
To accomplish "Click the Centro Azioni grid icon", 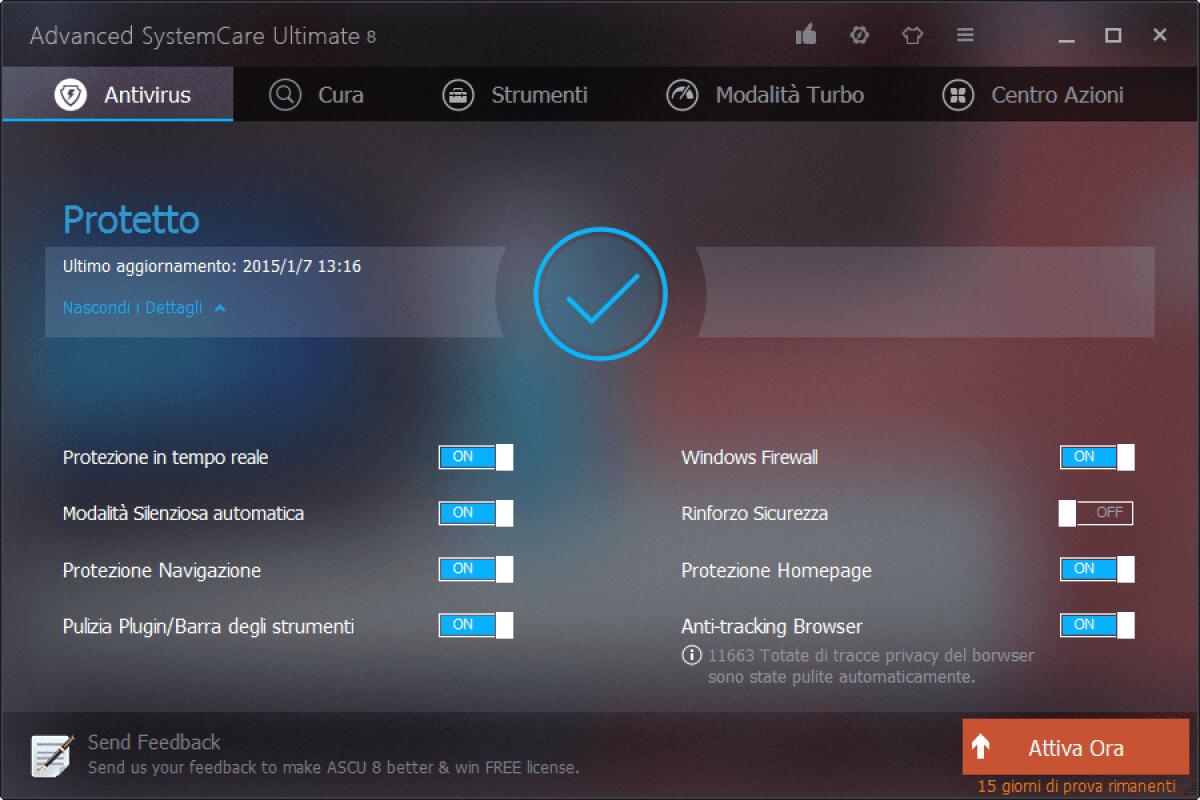I will pyautogui.click(x=956, y=94).
